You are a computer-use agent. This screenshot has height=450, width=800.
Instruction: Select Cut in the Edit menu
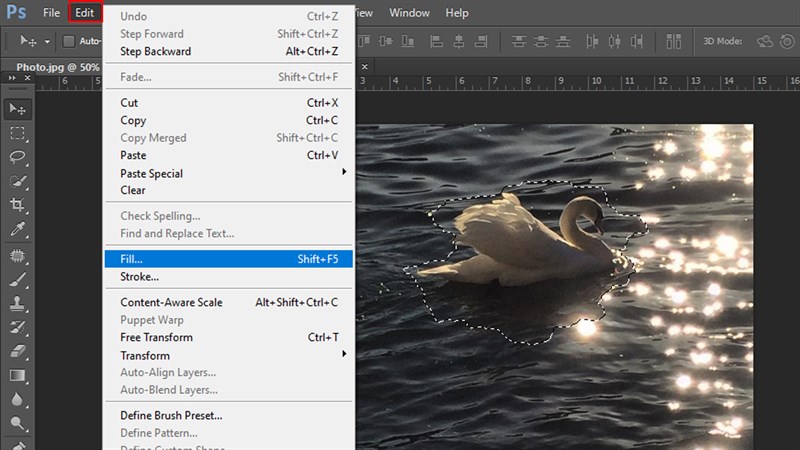[x=229, y=103]
